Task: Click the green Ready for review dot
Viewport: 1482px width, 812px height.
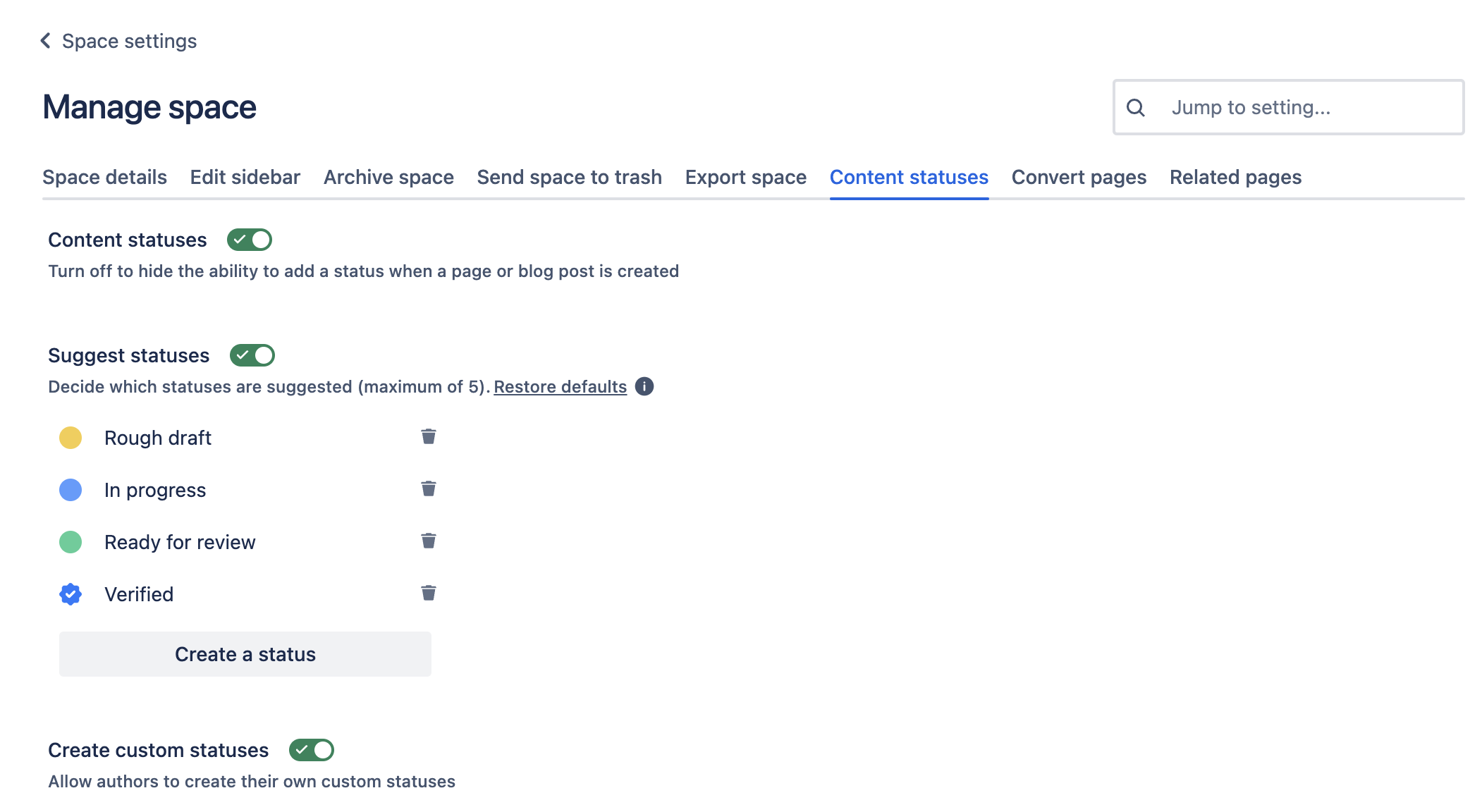Action: [71, 542]
